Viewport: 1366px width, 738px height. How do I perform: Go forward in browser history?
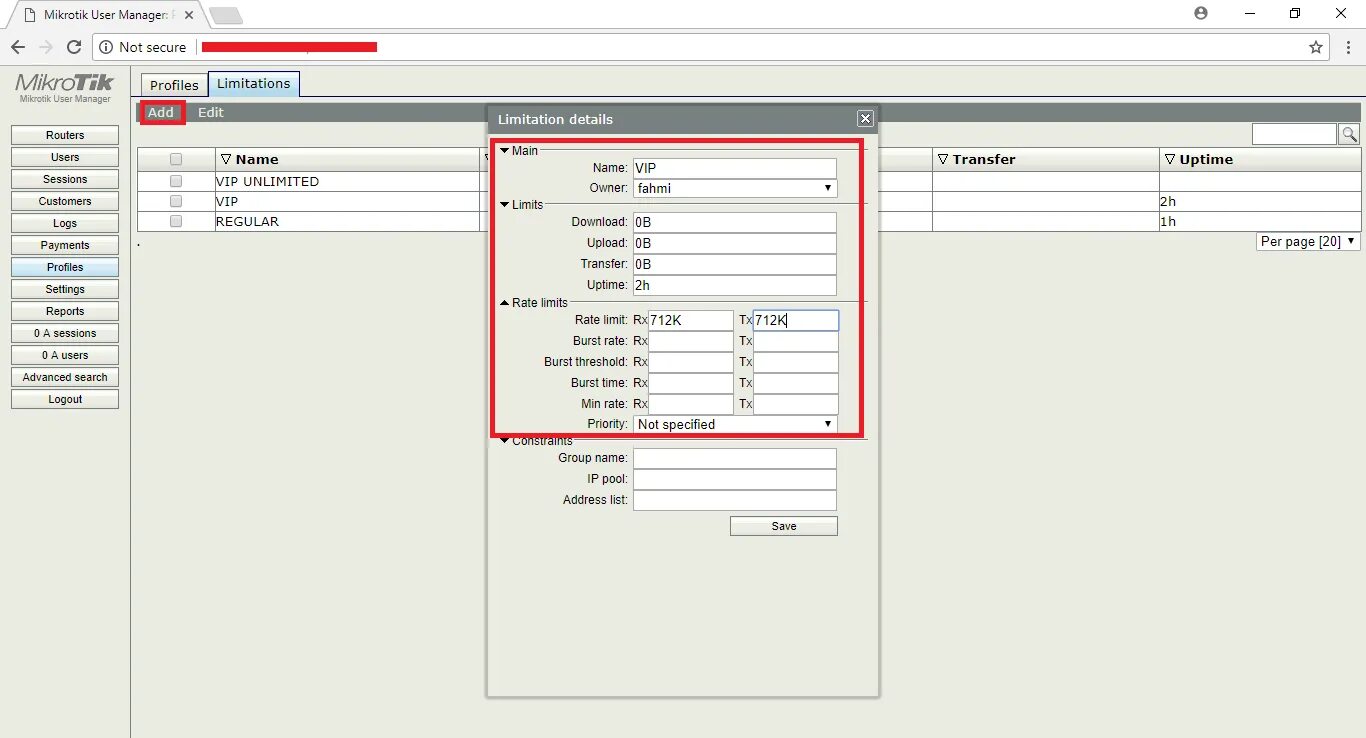coord(46,47)
